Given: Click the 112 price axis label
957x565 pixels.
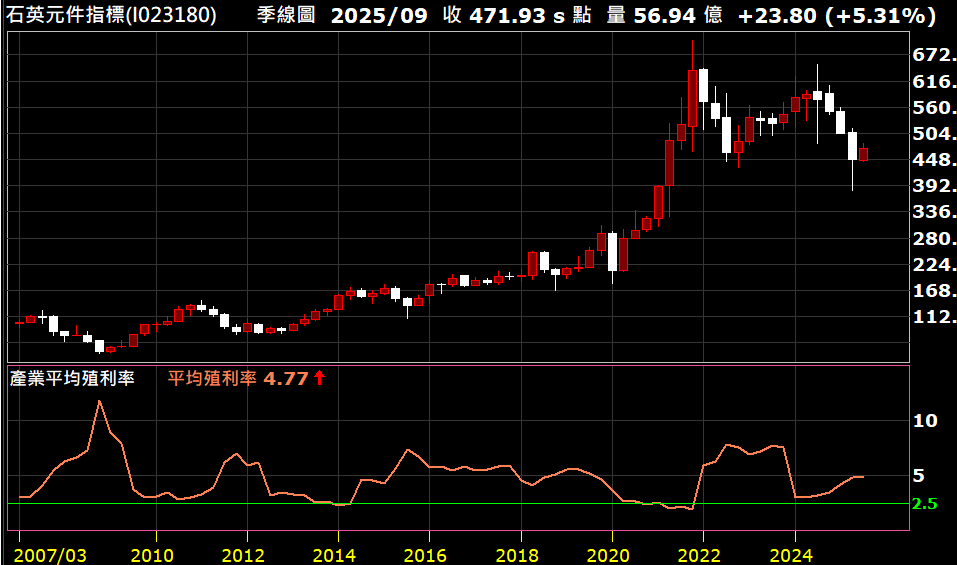Looking at the screenshot, I should point(933,317).
